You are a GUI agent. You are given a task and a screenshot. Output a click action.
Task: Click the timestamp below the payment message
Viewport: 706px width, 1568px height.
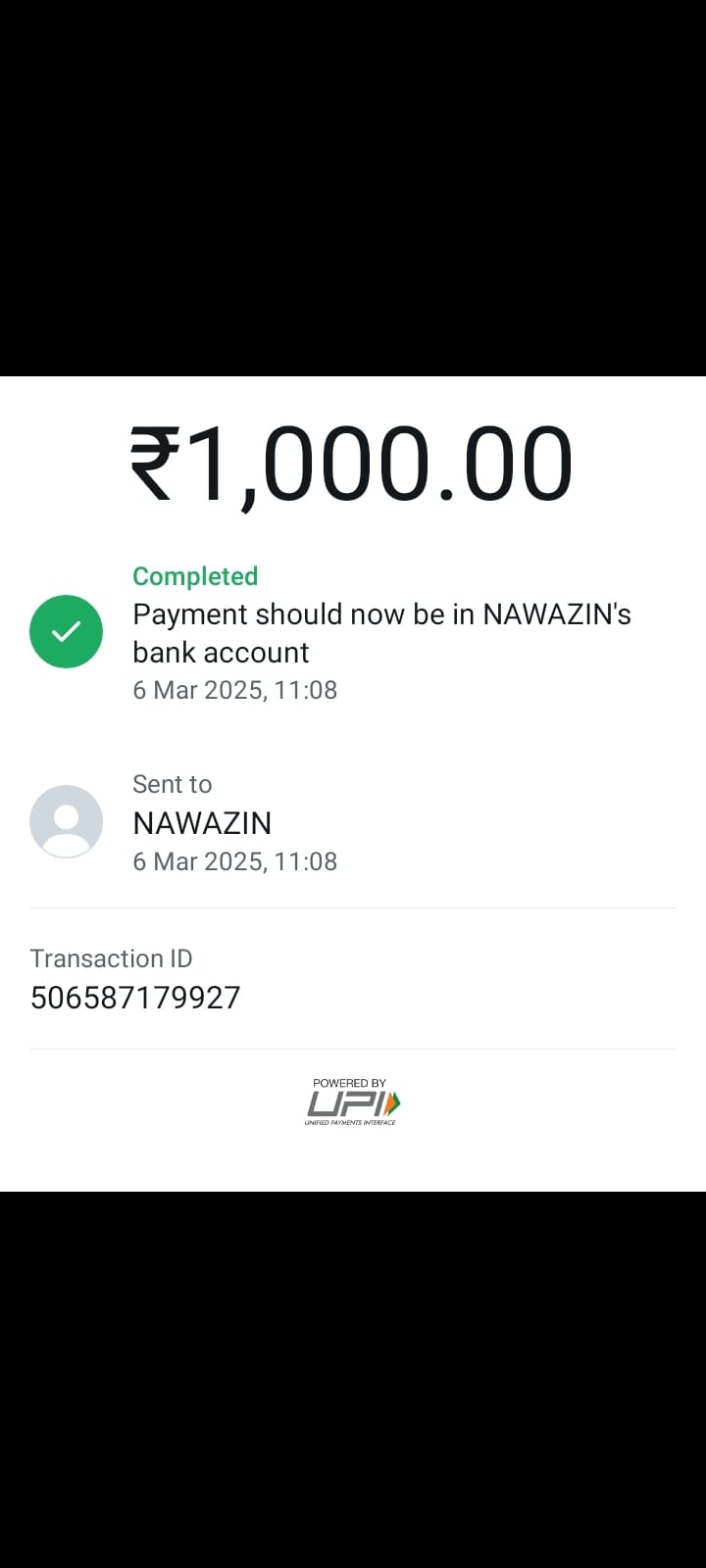234,690
